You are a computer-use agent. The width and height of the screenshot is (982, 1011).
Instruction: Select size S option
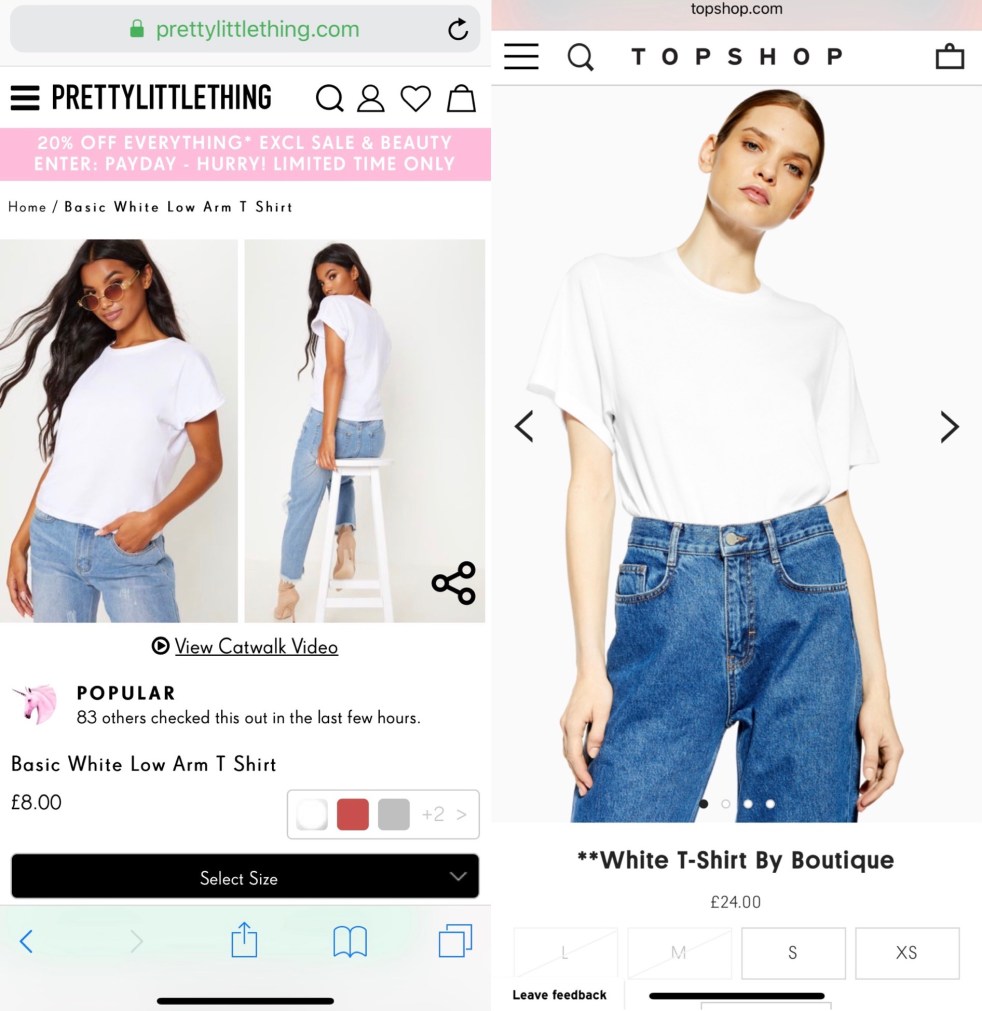793,953
